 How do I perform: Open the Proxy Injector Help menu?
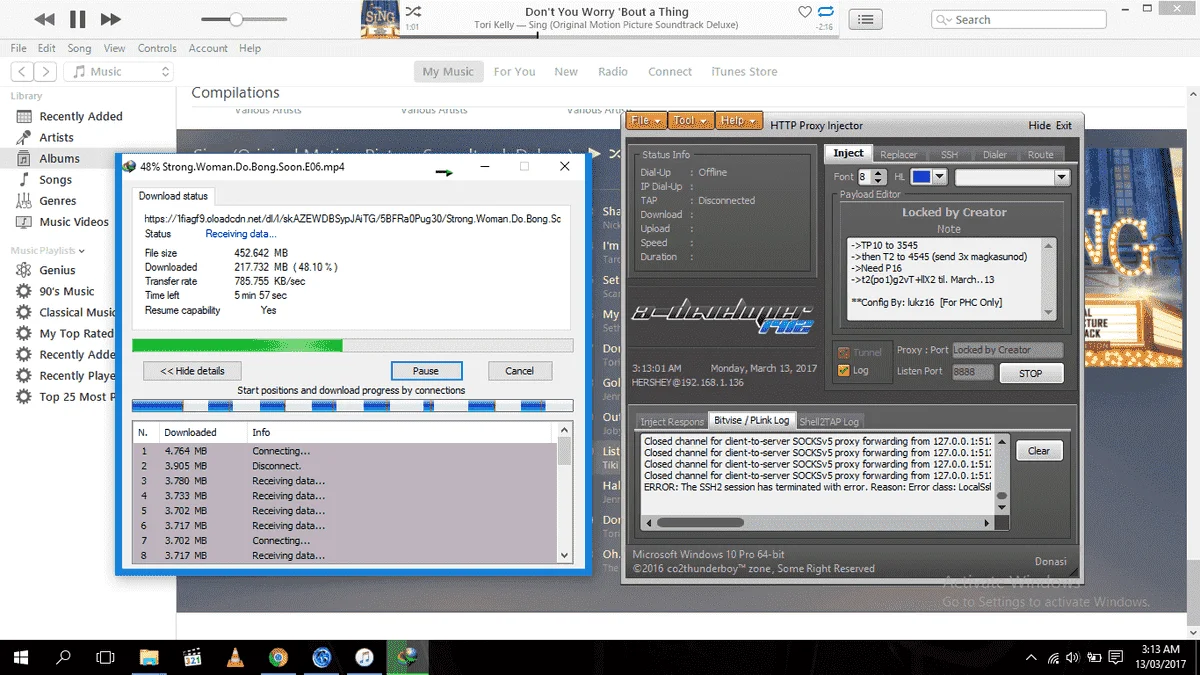coord(738,121)
